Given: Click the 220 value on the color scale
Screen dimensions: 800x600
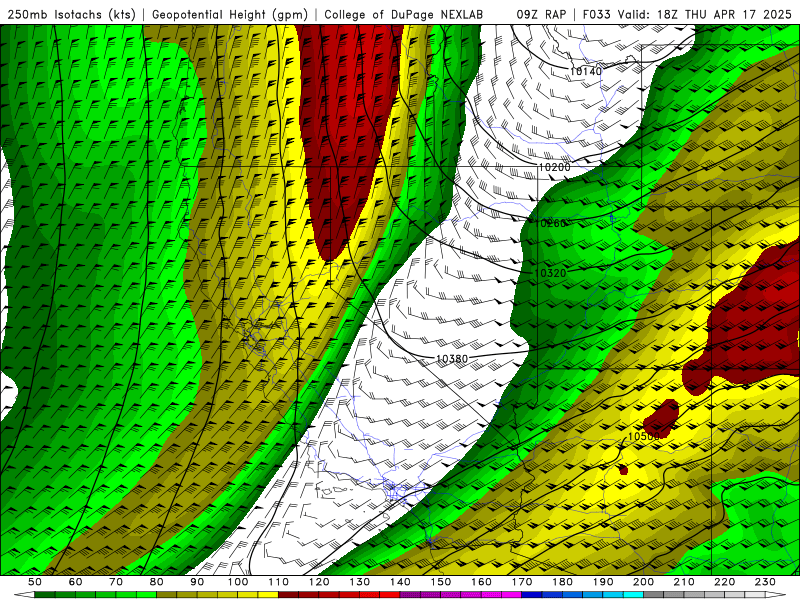Looking at the screenshot, I should 724,582.
